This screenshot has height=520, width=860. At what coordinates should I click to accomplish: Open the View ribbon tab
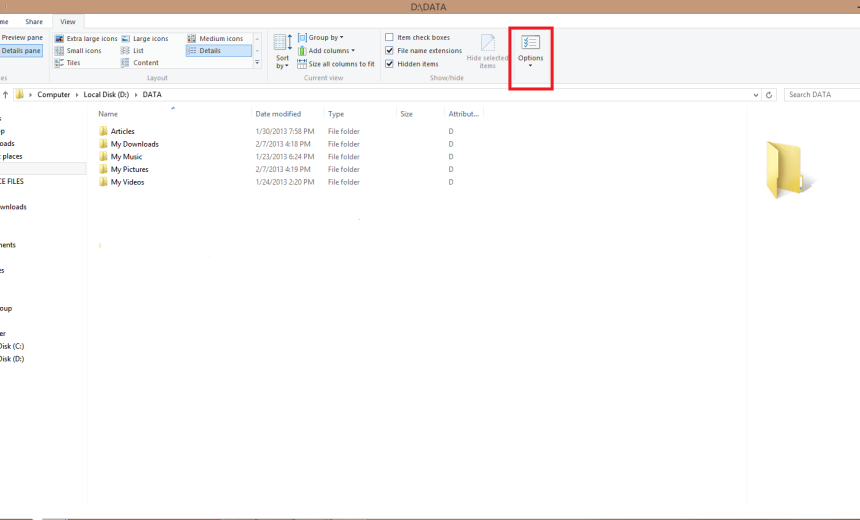[x=67, y=21]
